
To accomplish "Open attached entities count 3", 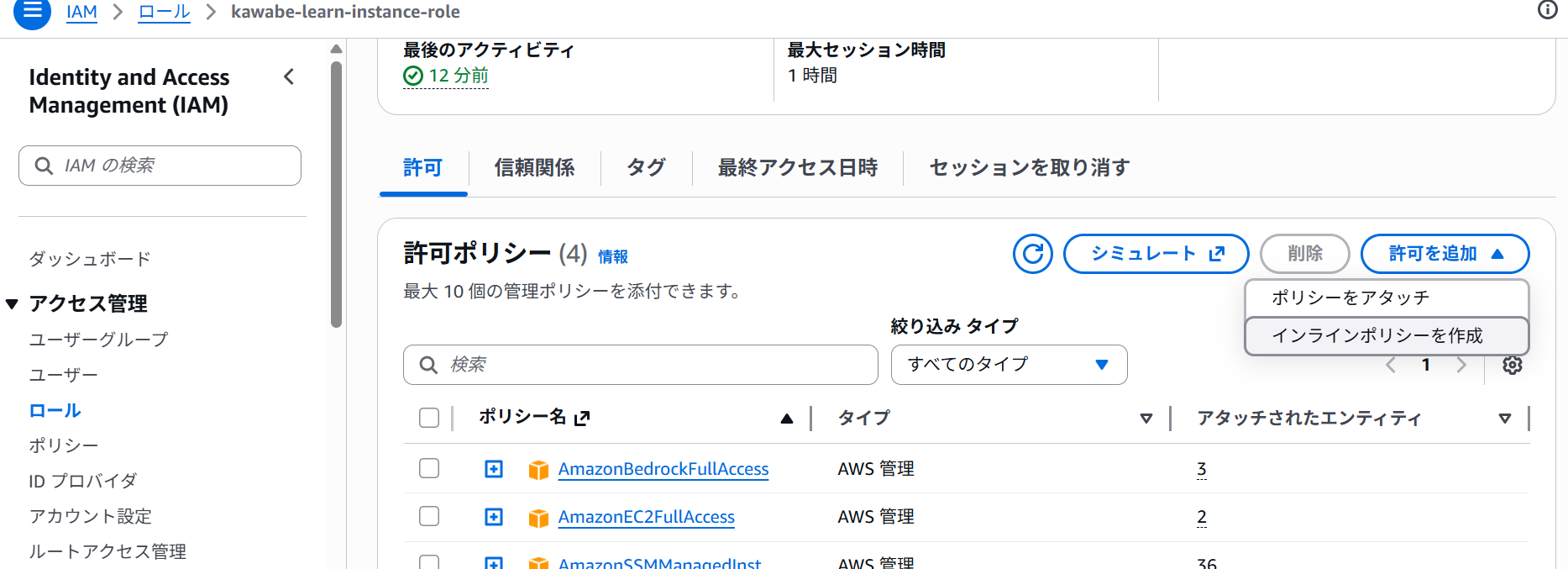I will (x=1202, y=469).
